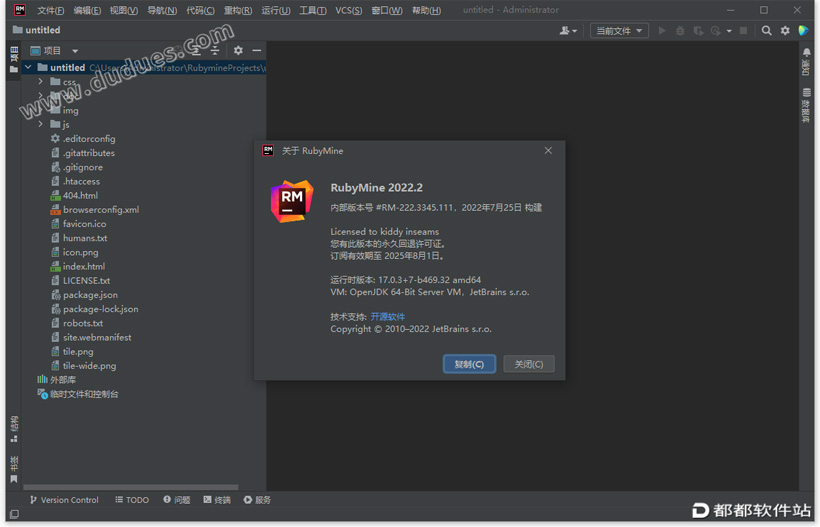
Task: Open the Terminal tab (终端)
Action: [217, 500]
